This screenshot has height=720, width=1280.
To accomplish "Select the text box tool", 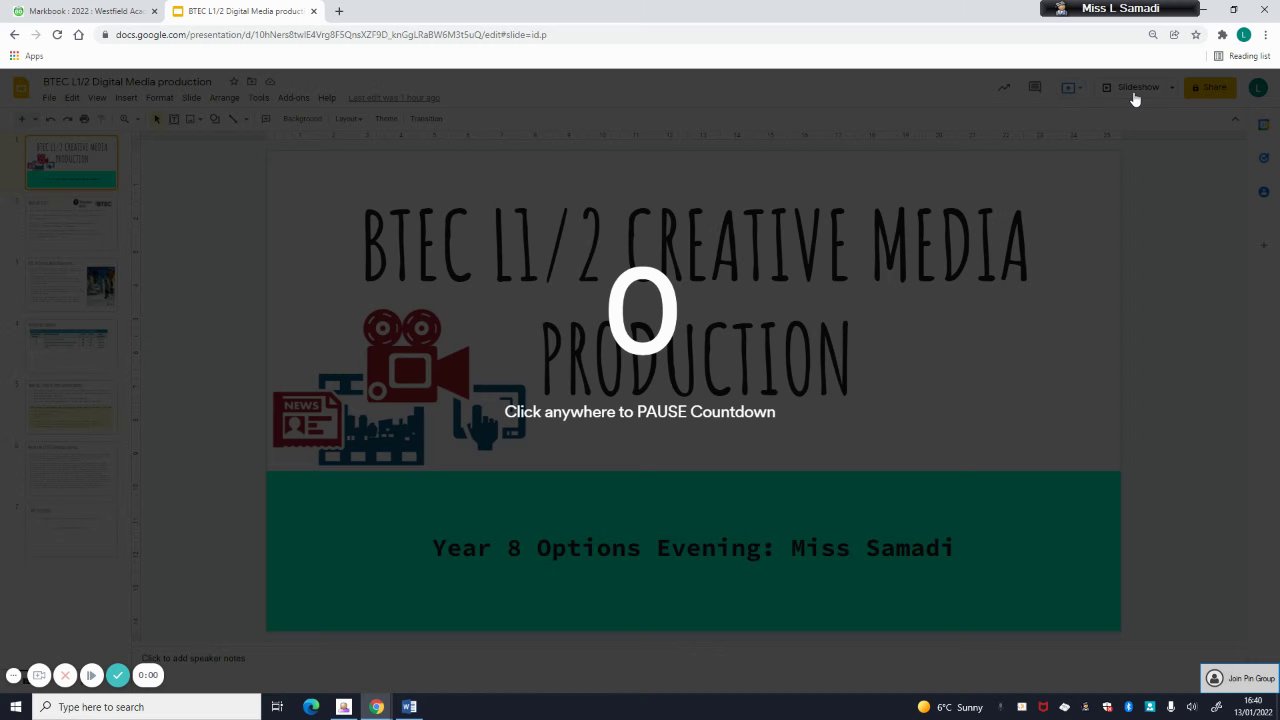I will 173,119.
